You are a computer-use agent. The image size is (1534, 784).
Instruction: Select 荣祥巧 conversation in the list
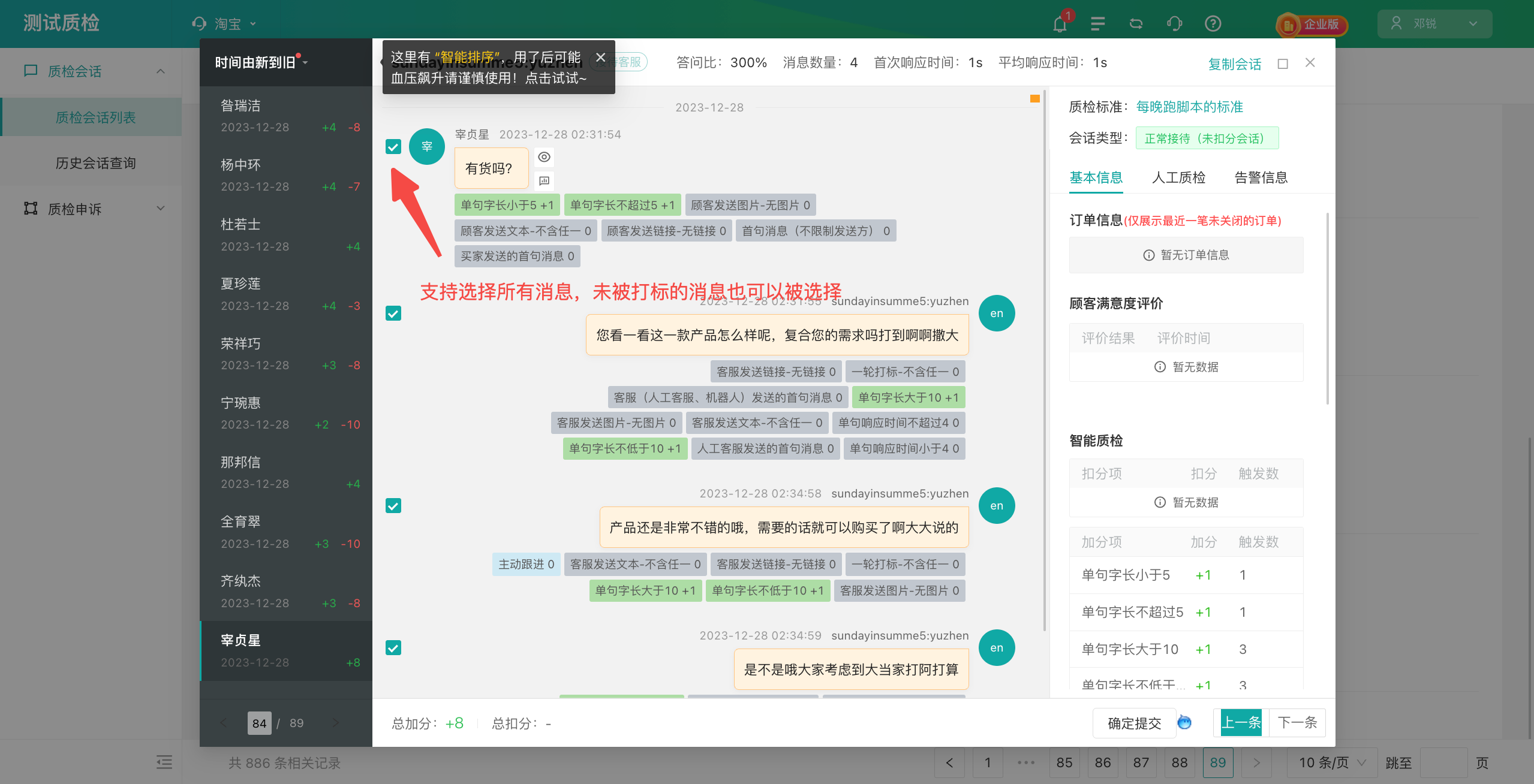pyautogui.click(x=286, y=354)
